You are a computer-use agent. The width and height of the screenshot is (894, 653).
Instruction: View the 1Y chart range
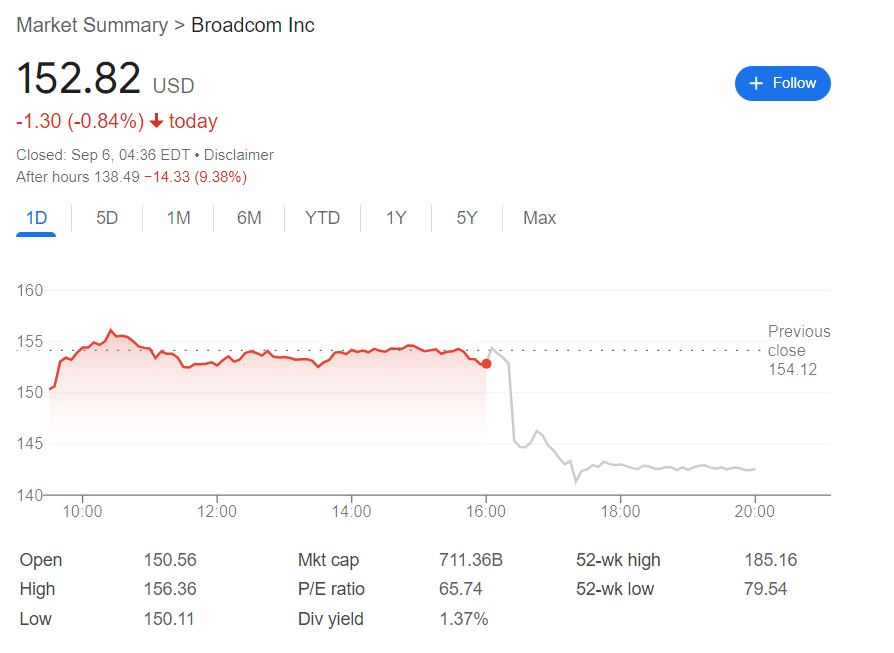396,218
